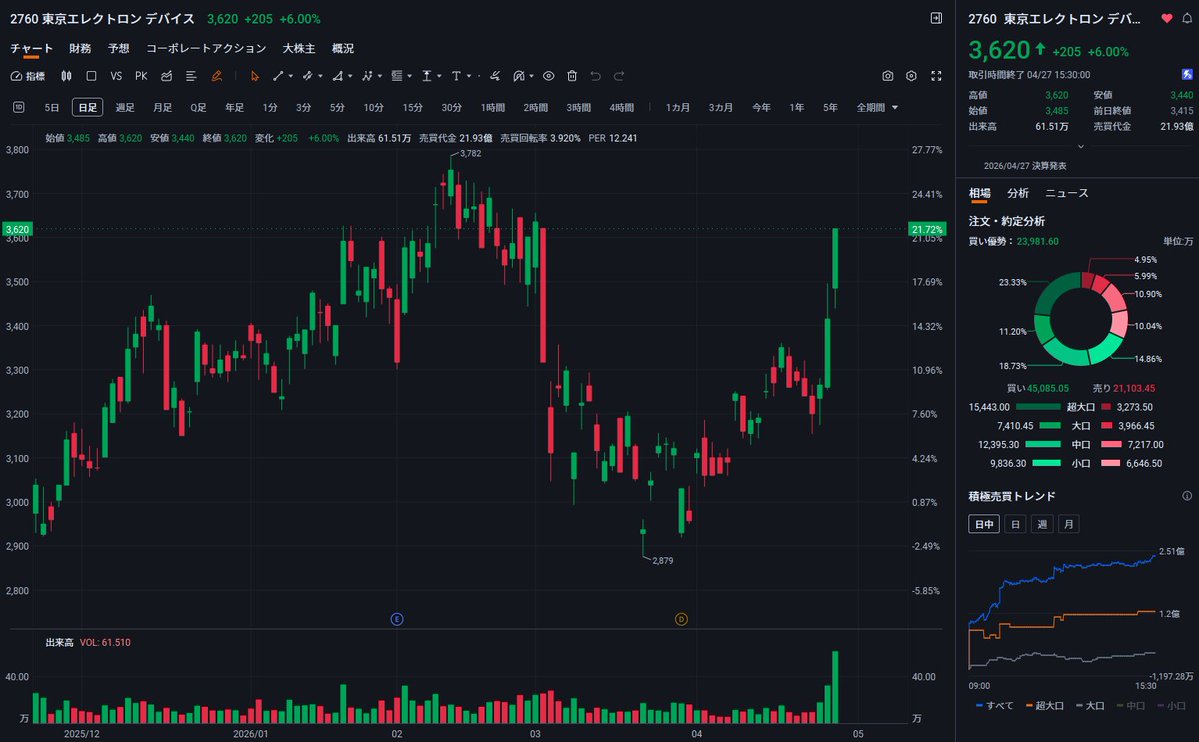The width and height of the screenshot is (1199, 742).
Task: Select 日 trend period
Action: 1015,524
